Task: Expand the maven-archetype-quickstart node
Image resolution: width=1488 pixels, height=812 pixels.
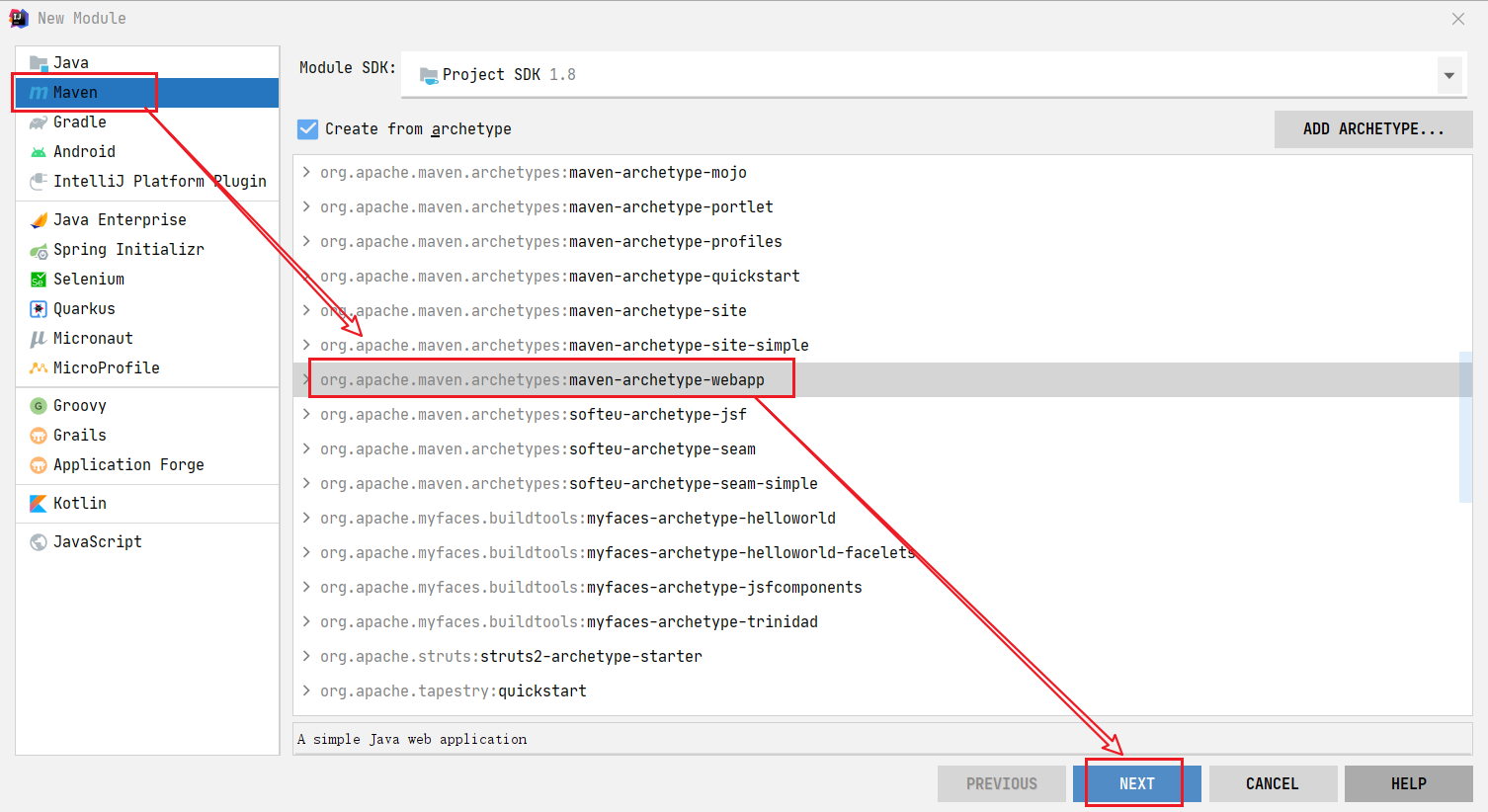Action: (307, 277)
